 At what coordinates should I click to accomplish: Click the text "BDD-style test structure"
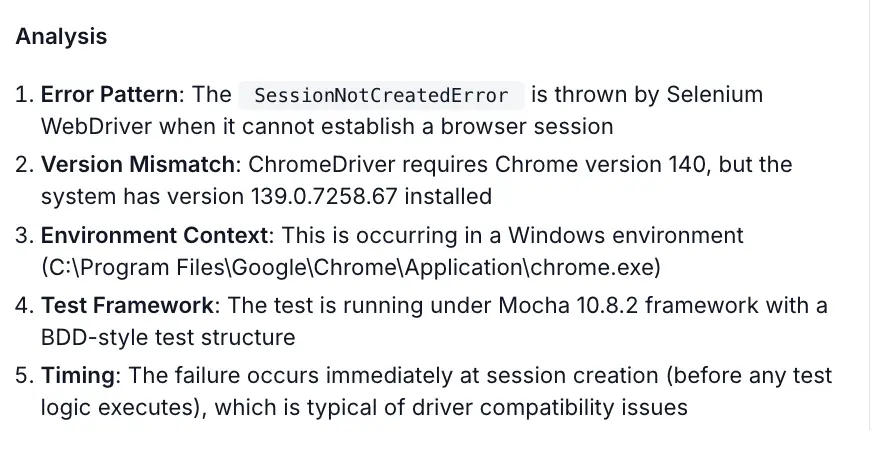pos(168,337)
